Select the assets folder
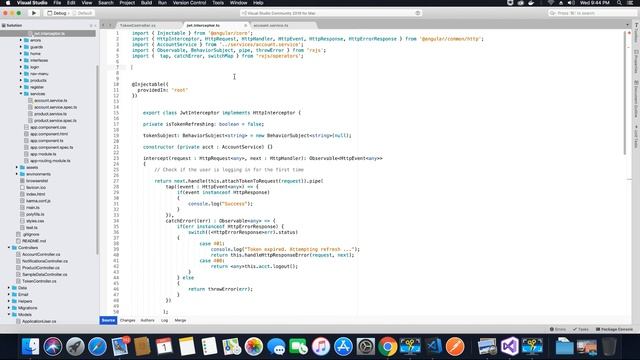Image resolution: width=640 pixels, height=360 pixels. click(x=32, y=167)
